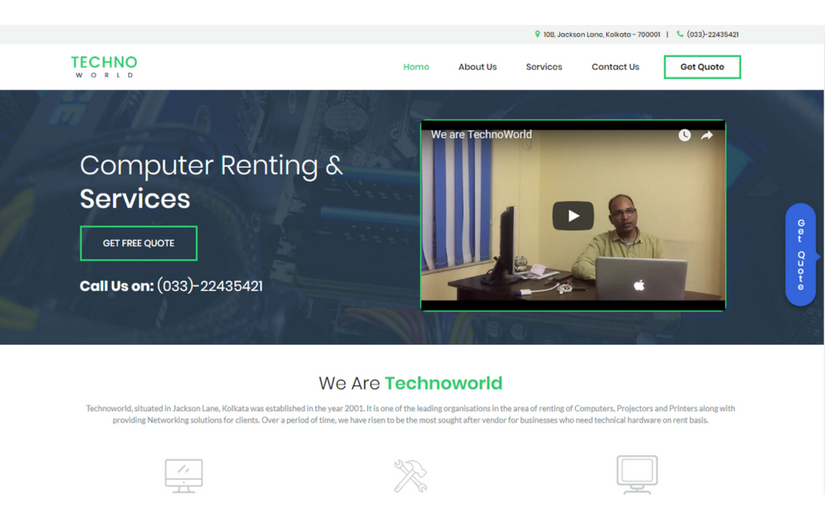
Task: Open the Home menu item
Action: pyautogui.click(x=416, y=67)
